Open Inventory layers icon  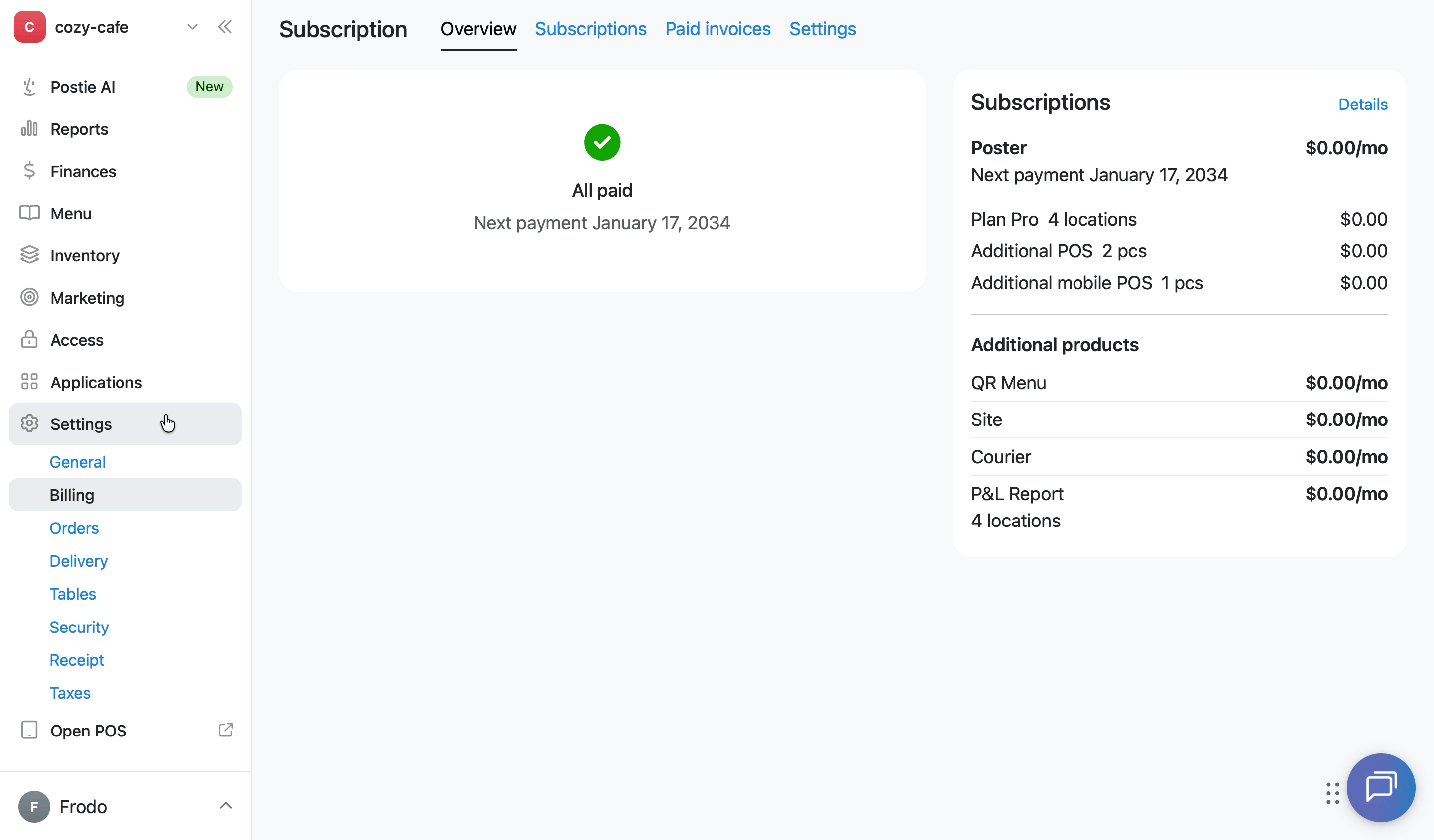click(29, 255)
